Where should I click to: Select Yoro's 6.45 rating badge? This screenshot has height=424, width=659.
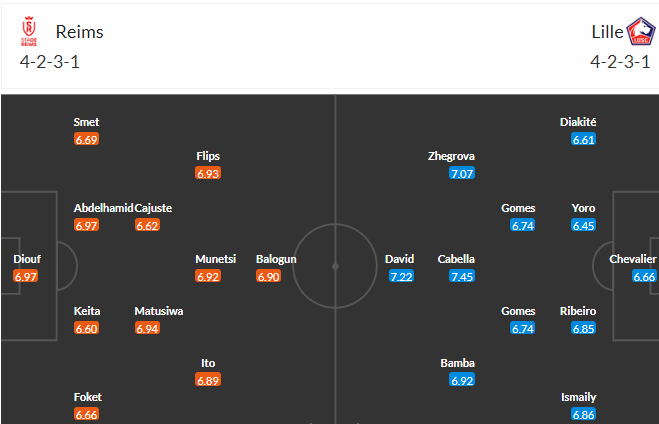(584, 226)
